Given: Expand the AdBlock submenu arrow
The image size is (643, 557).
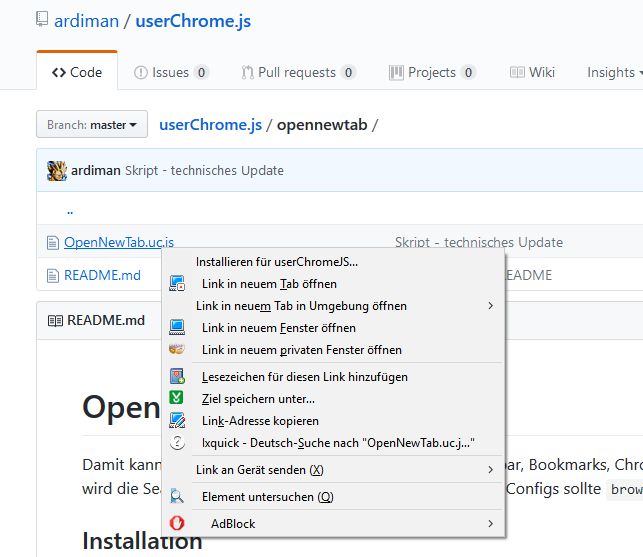Looking at the screenshot, I should (x=490, y=523).
